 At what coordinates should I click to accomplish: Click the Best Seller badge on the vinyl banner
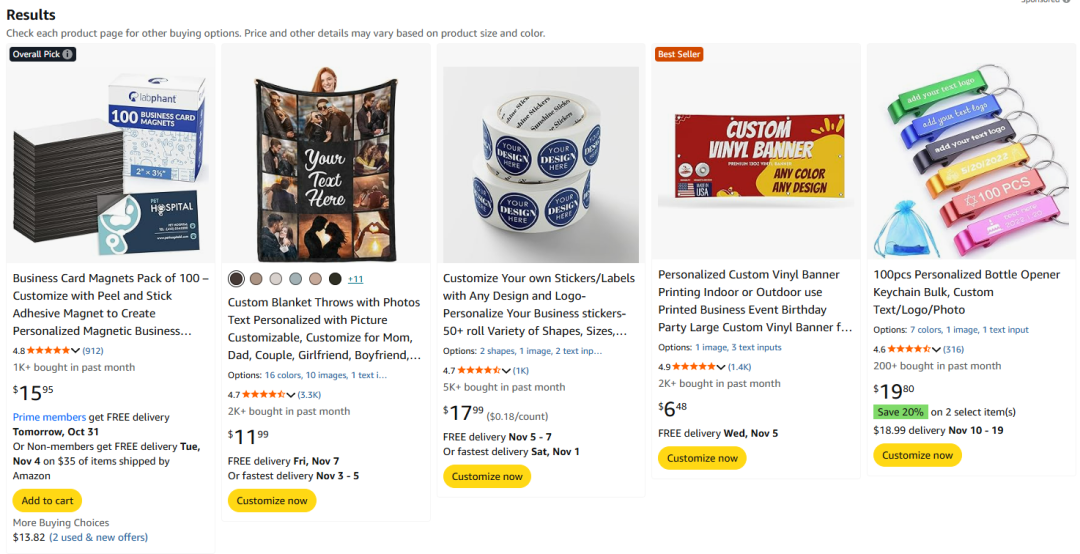pos(679,54)
